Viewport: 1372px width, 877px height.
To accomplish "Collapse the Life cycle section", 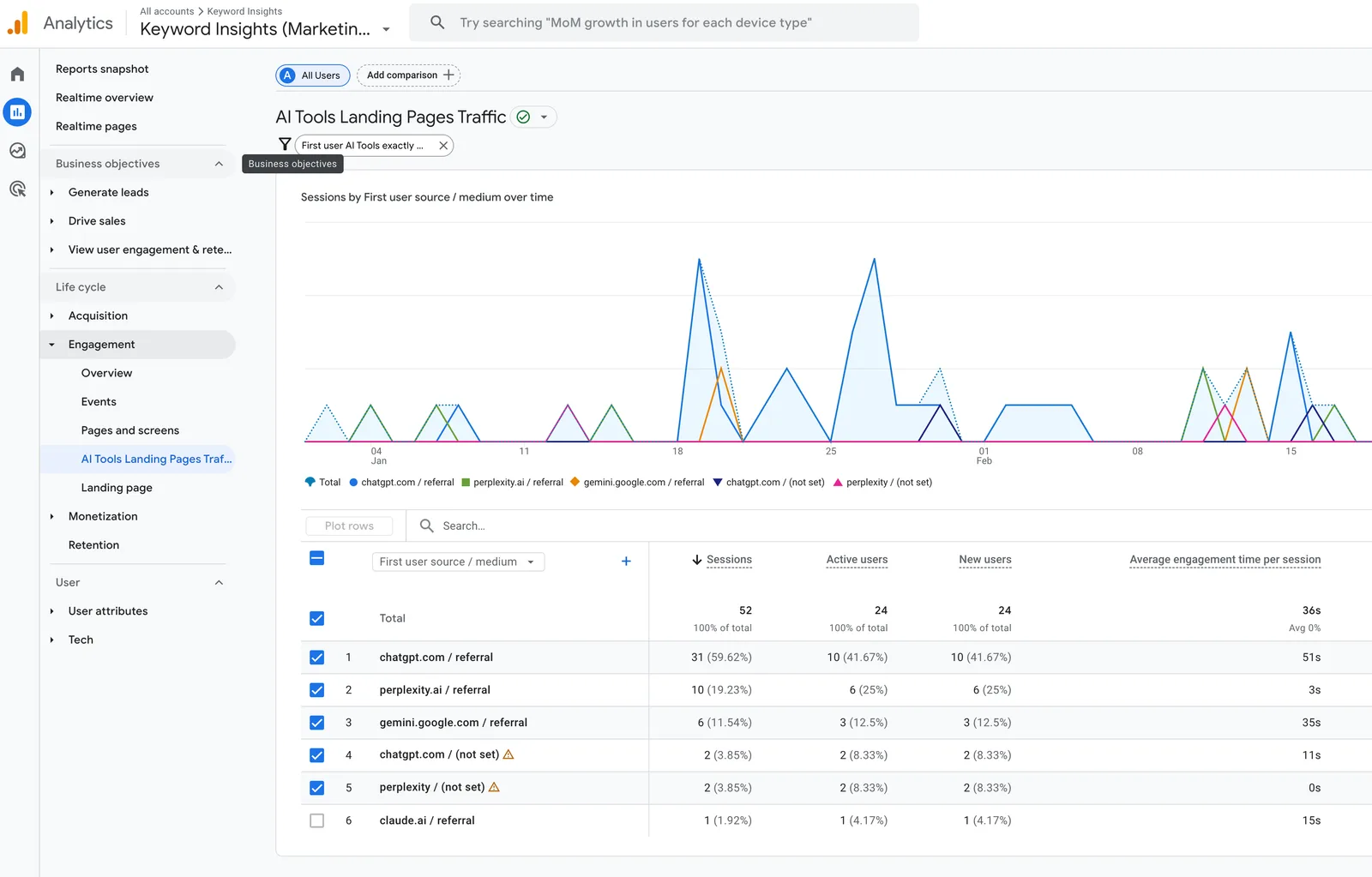I will 219,287.
